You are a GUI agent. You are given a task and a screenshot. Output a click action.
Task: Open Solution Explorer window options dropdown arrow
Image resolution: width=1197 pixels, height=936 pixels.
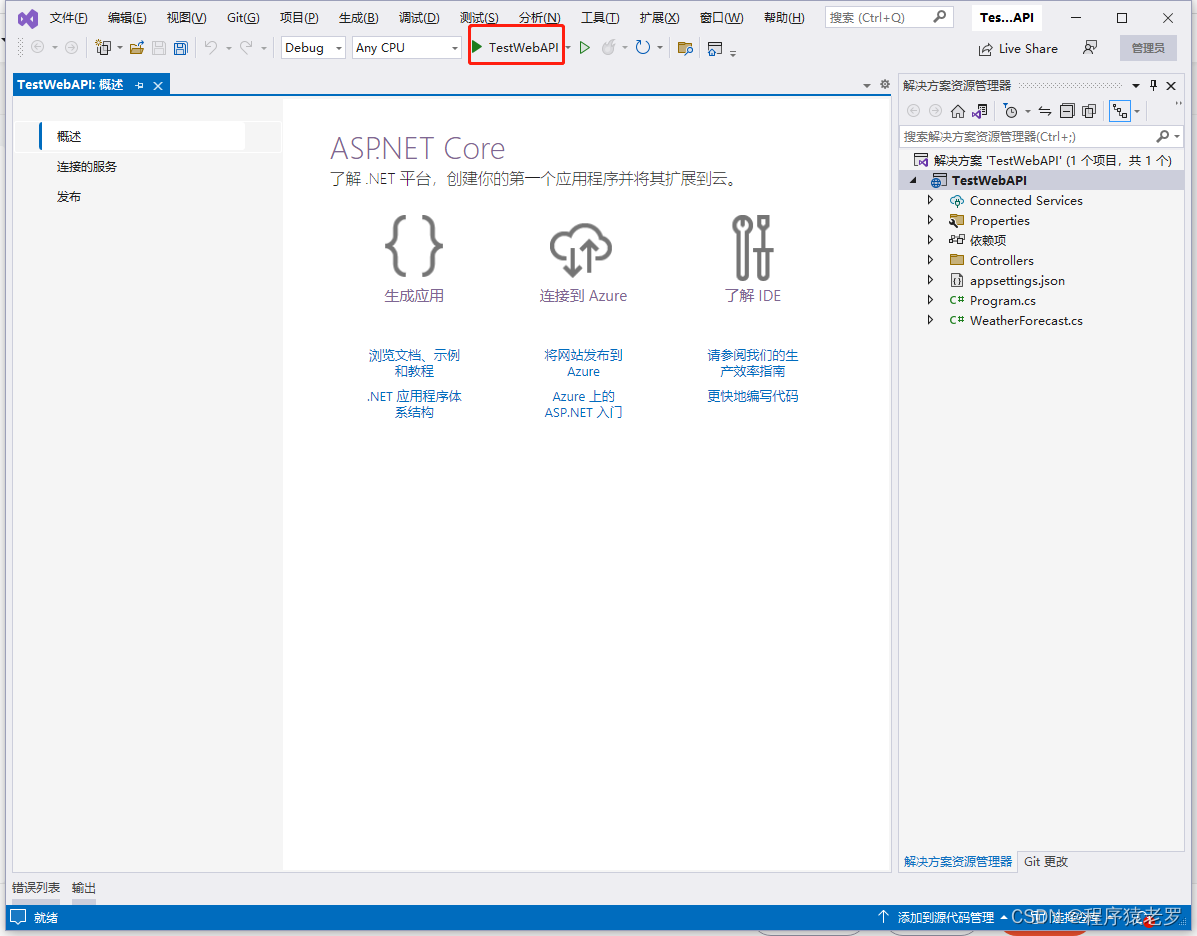1136,86
